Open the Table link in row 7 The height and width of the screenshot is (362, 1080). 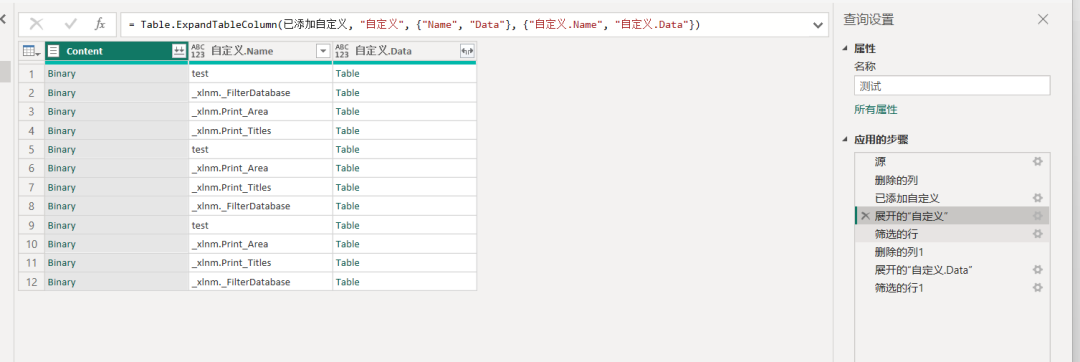[x=347, y=187]
